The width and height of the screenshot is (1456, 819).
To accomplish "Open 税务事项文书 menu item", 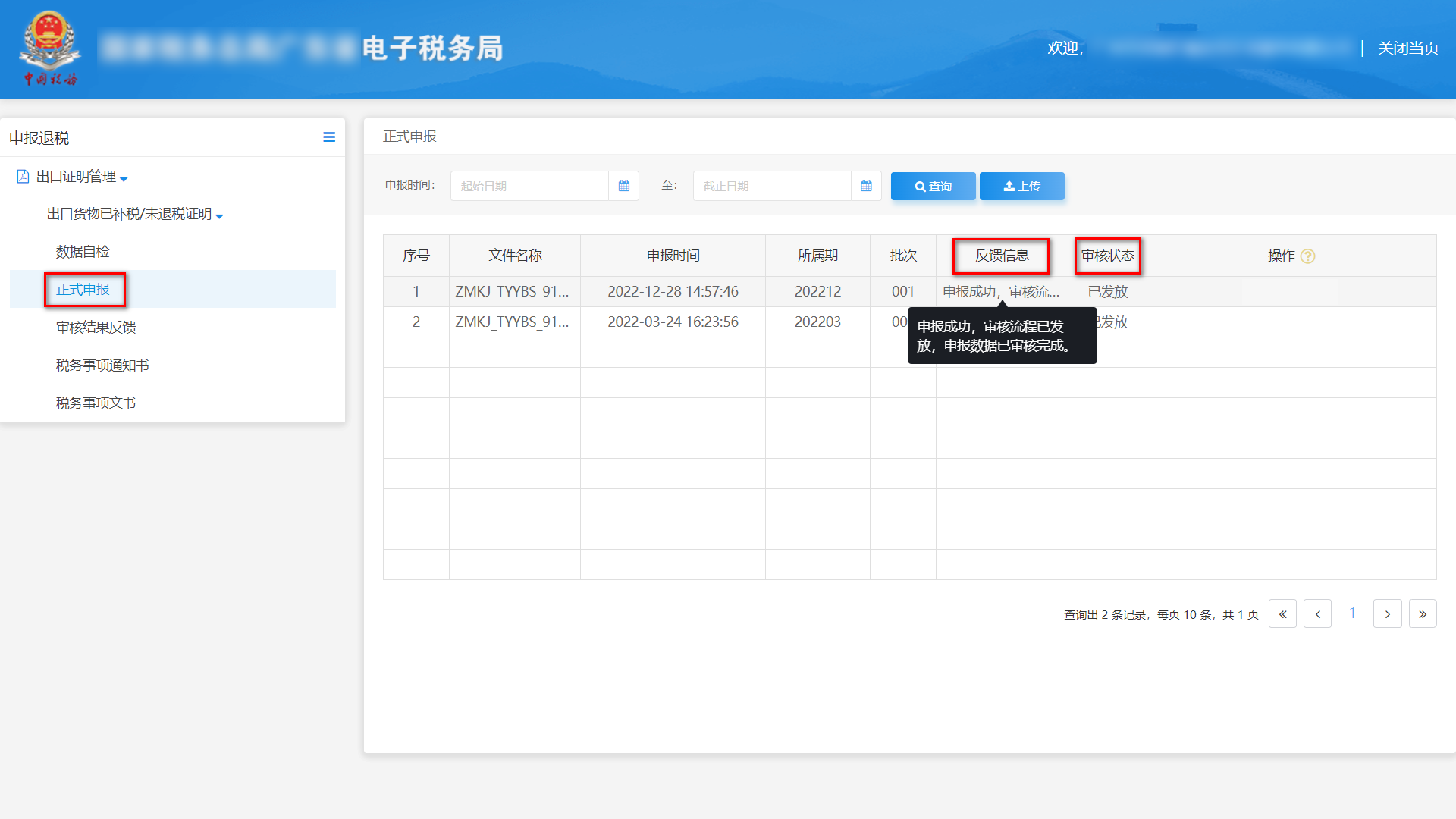I will [x=96, y=403].
